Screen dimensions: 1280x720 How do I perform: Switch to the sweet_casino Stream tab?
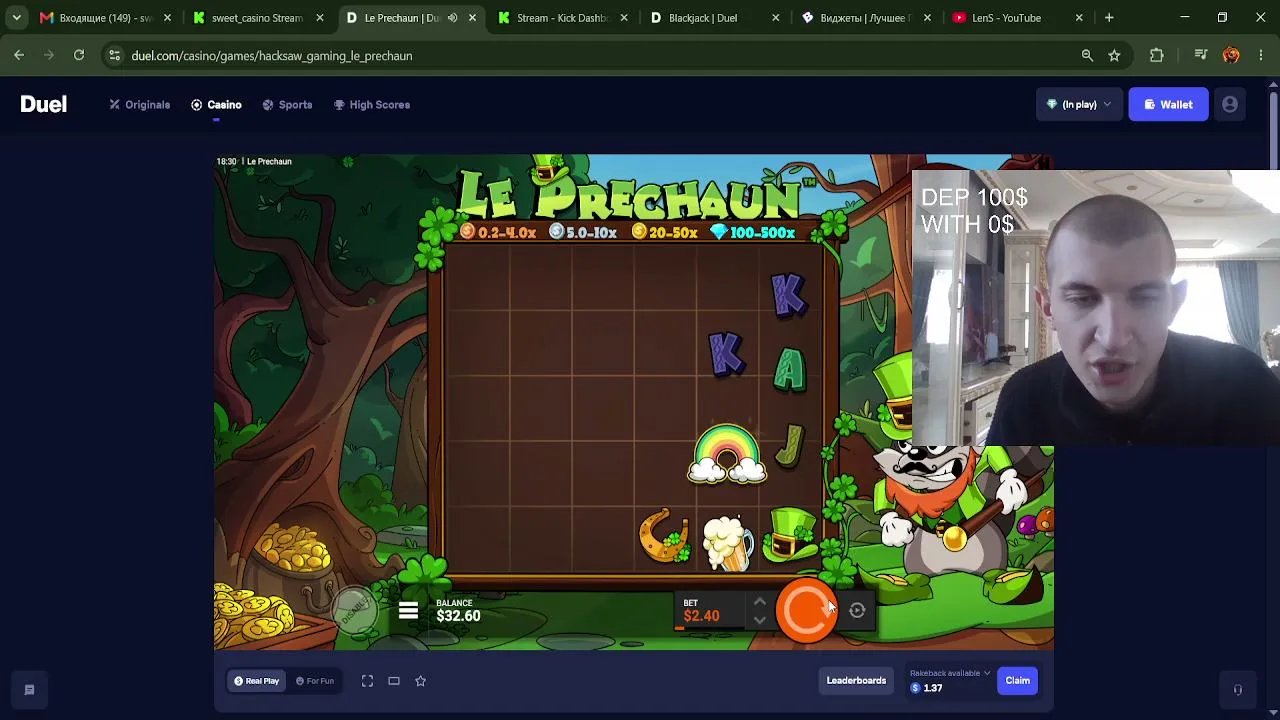click(x=257, y=18)
